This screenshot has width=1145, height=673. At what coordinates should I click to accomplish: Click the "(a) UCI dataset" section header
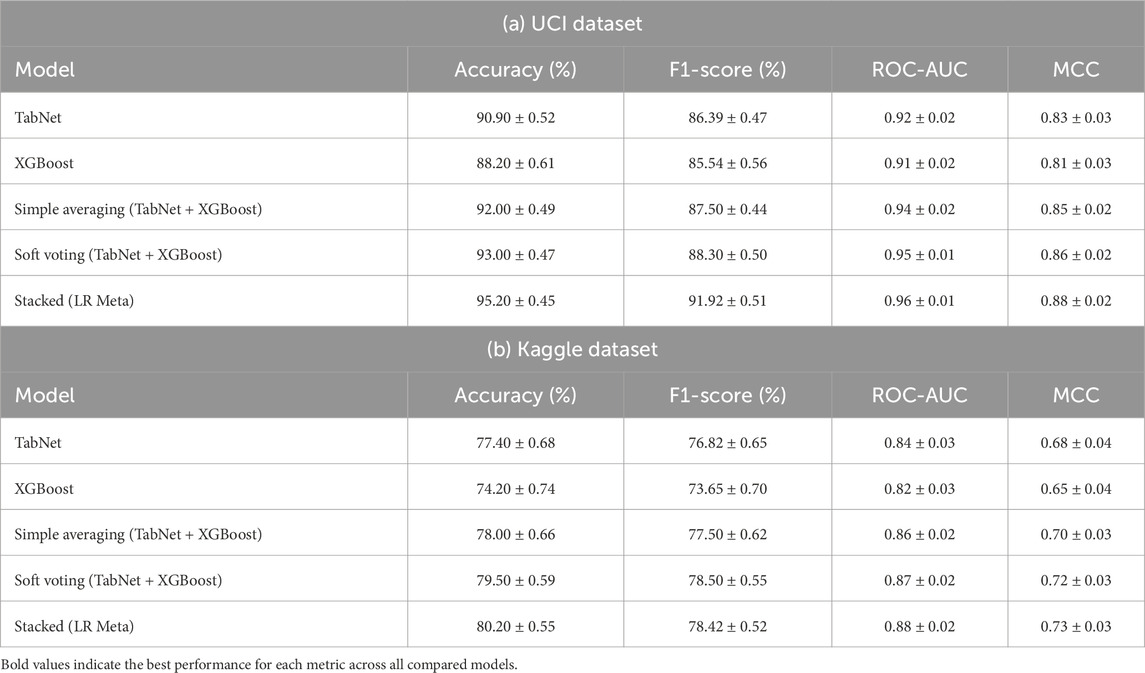click(572, 21)
